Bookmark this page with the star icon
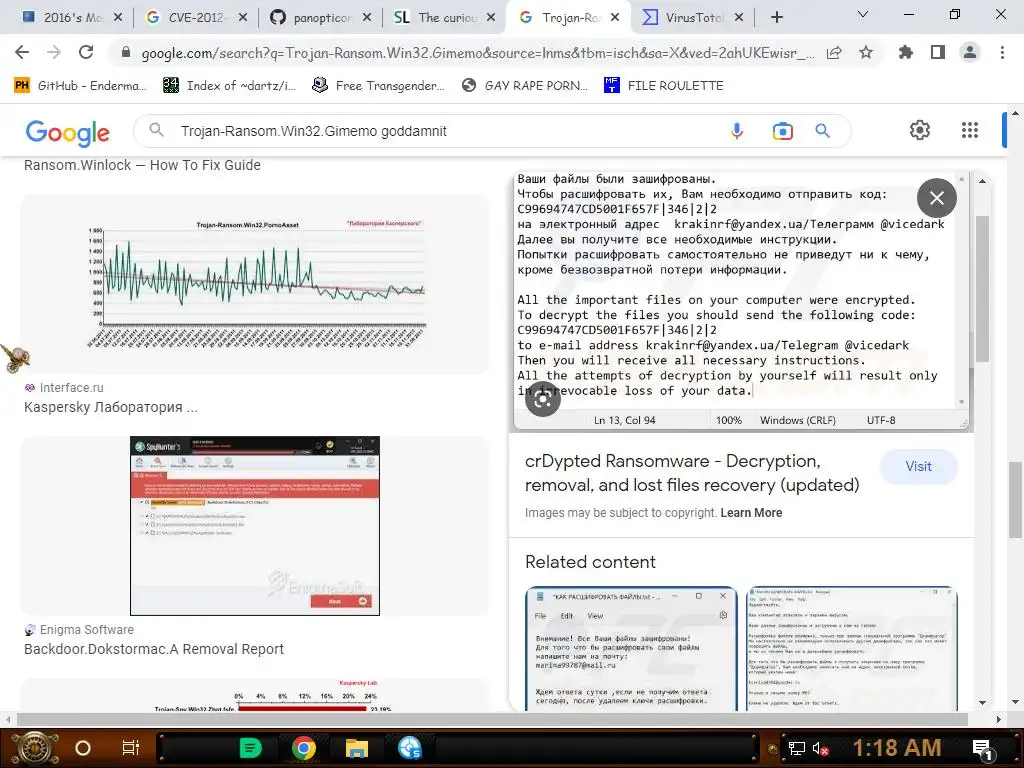The image size is (1024, 768). (x=866, y=53)
